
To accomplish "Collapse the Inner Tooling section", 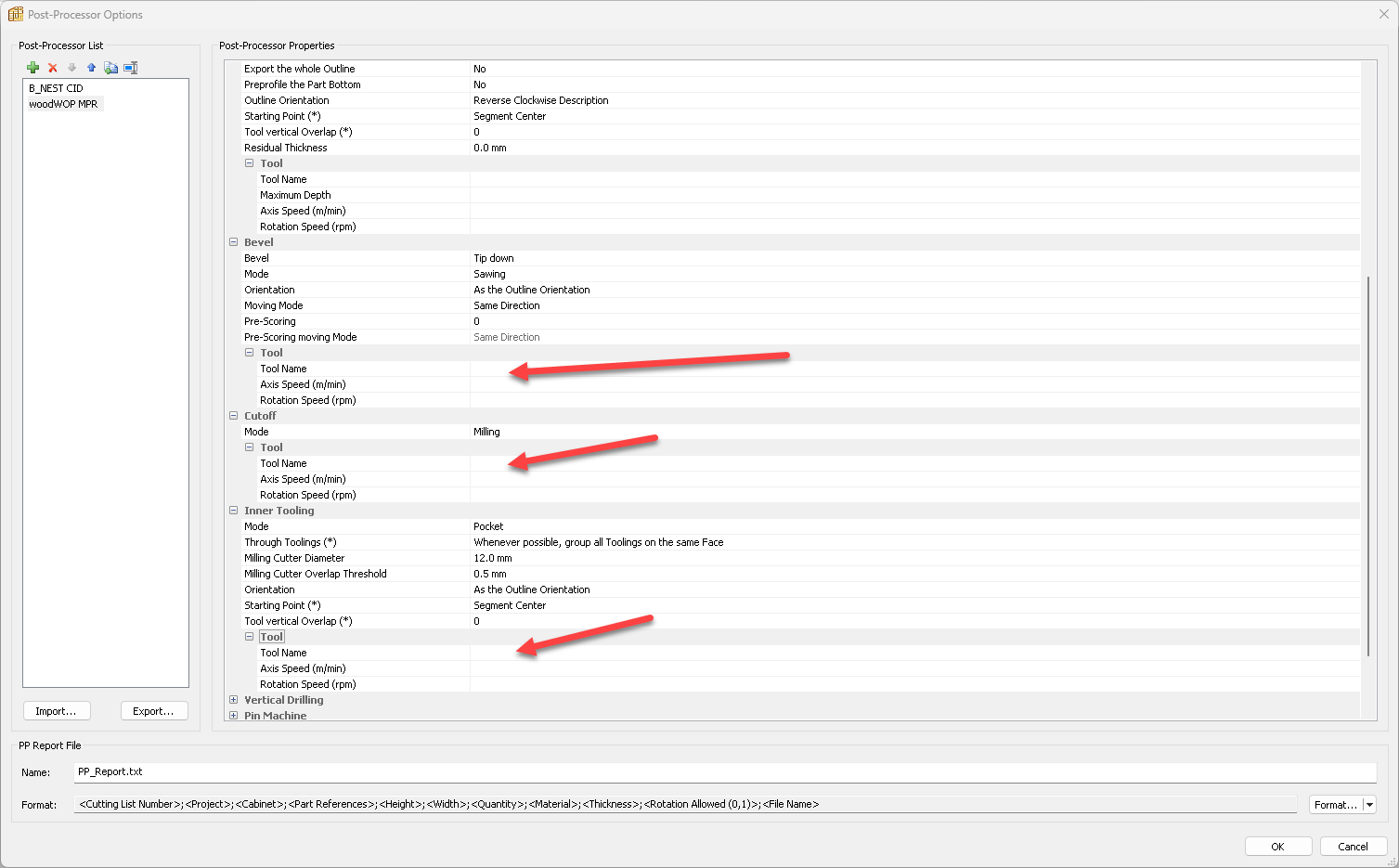I will 234,511.
